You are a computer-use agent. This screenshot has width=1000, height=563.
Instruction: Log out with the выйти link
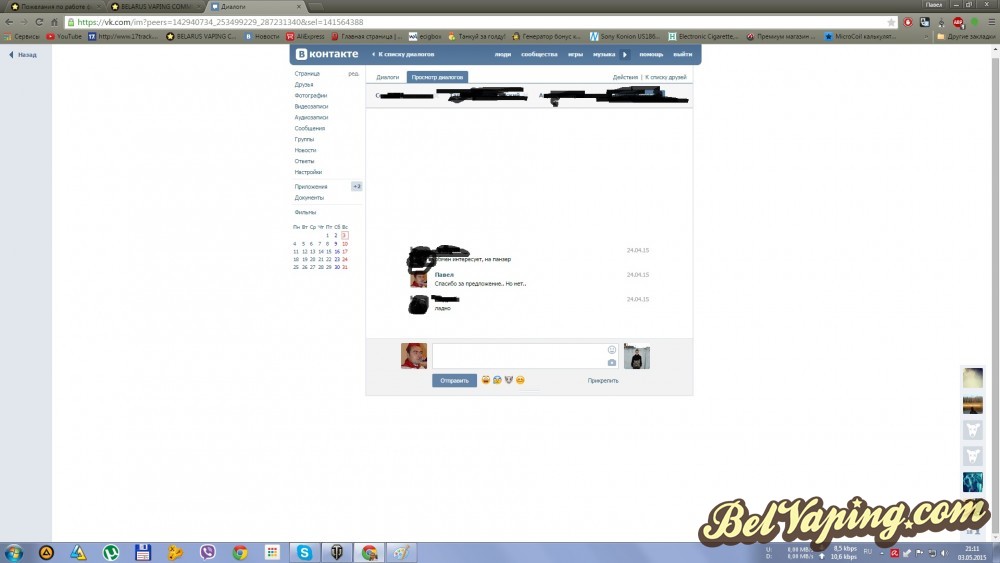click(682, 54)
